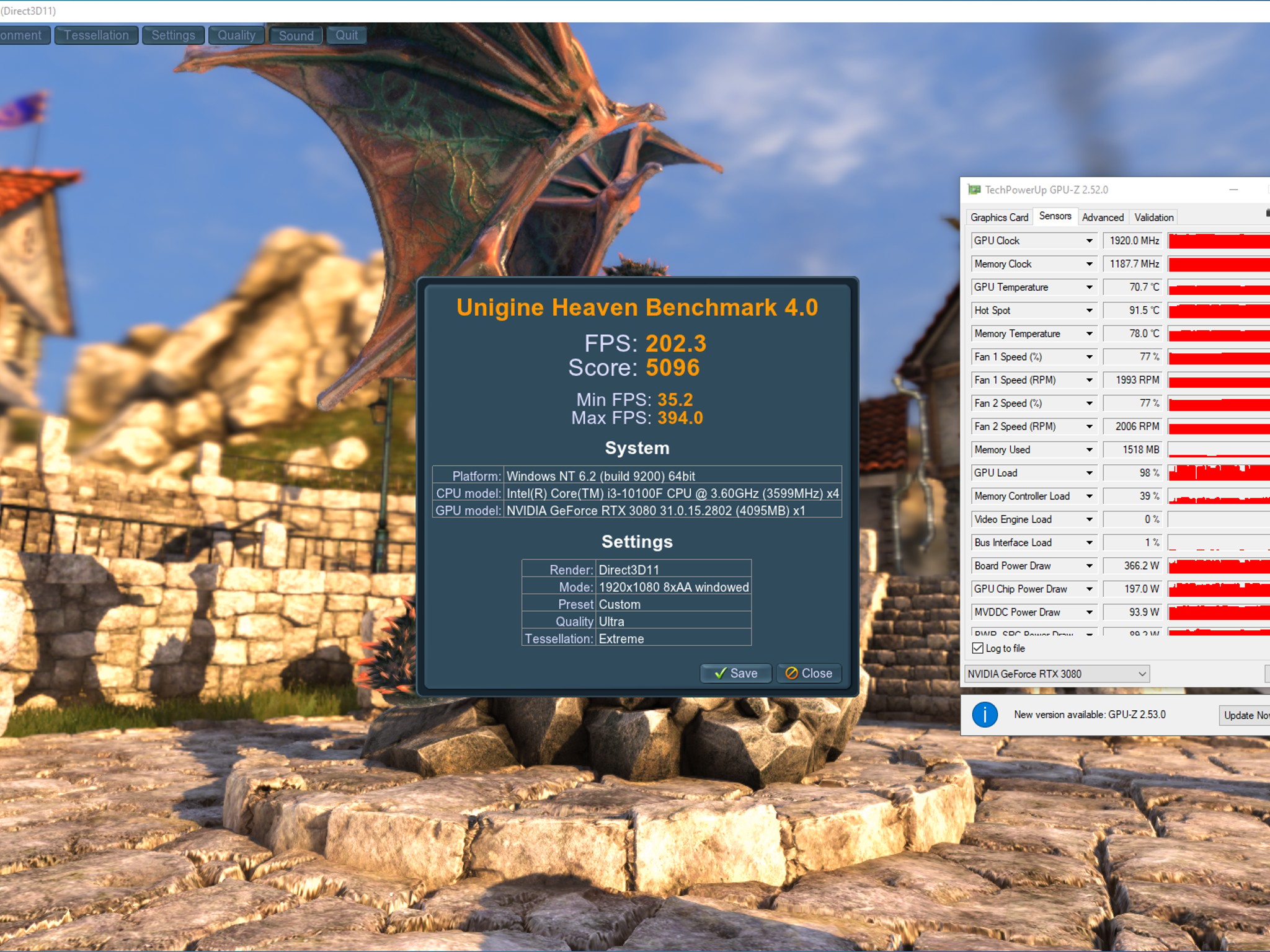Expand the Memory Controller Load dropdown
The width and height of the screenshot is (1270, 952).
pyautogui.click(x=1090, y=496)
